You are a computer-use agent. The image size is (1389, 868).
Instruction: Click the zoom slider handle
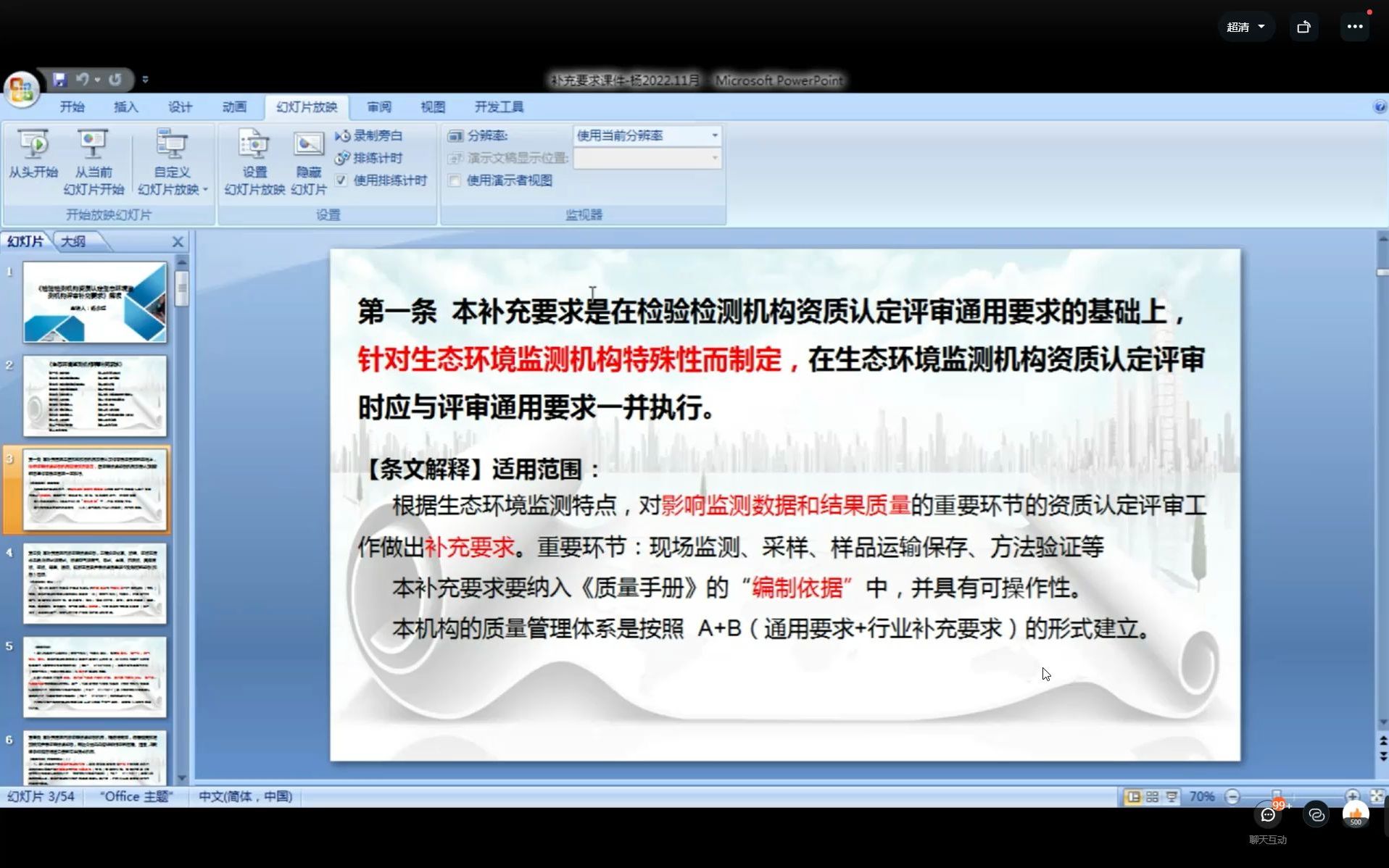coord(1277,794)
